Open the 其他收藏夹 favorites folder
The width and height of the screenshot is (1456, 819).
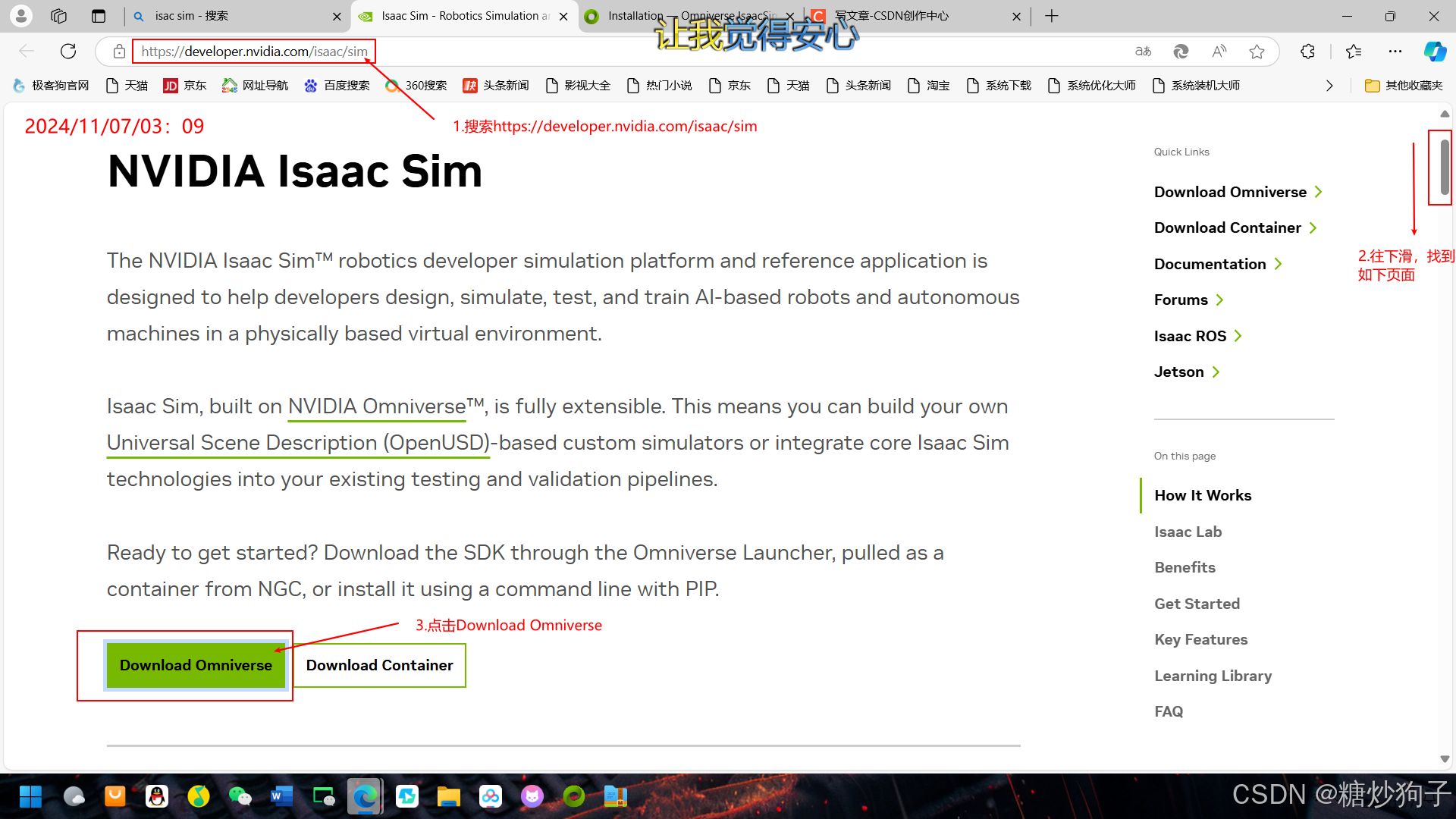pyautogui.click(x=1404, y=86)
